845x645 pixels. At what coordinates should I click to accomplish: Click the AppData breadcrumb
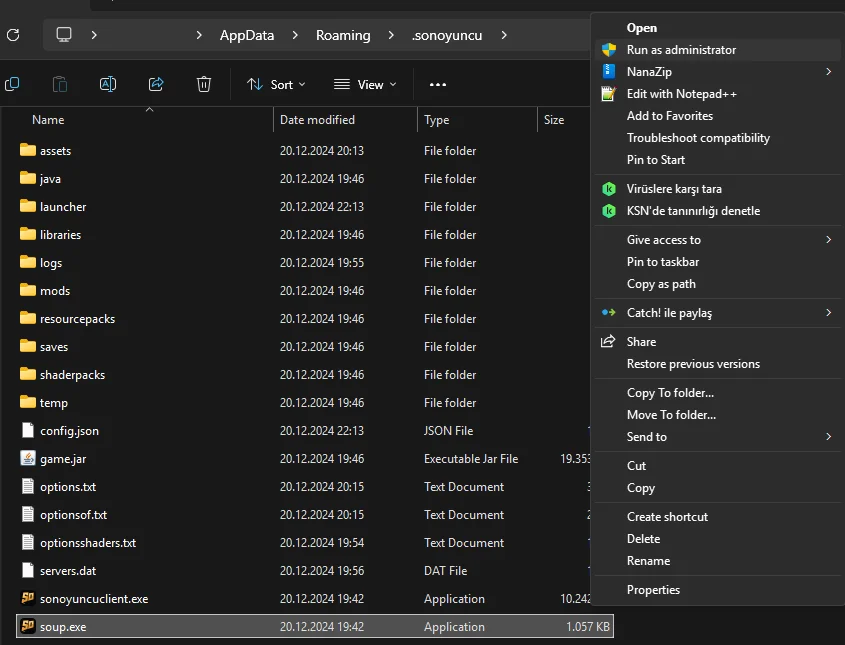(x=247, y=36)
